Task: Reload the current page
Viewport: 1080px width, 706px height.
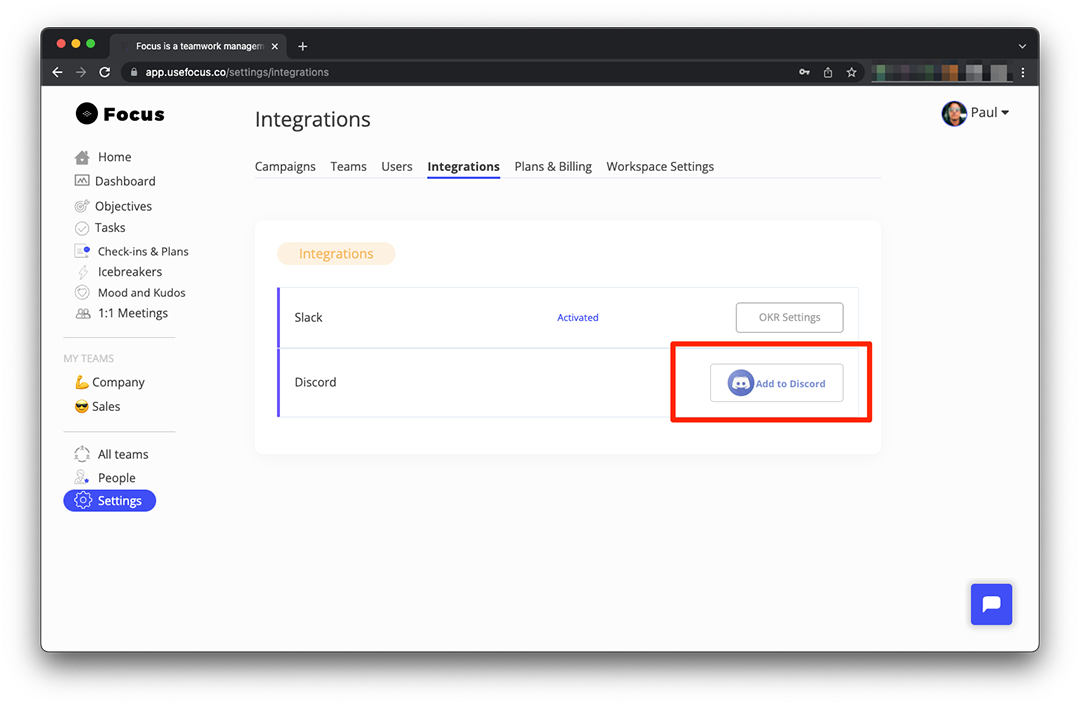Action: pos(105,72)
